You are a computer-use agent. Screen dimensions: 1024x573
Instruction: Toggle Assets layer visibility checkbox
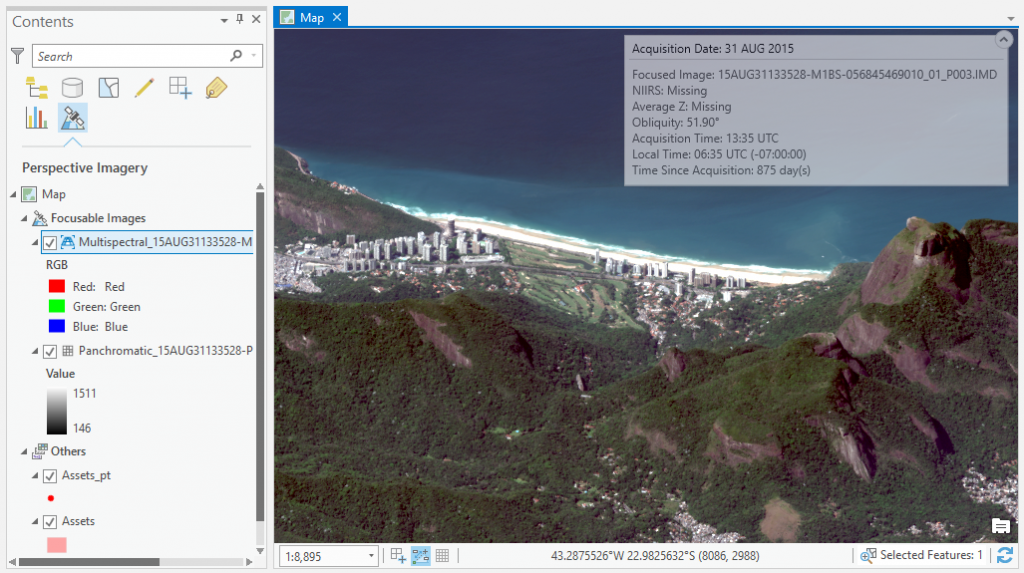pos(50,522)
